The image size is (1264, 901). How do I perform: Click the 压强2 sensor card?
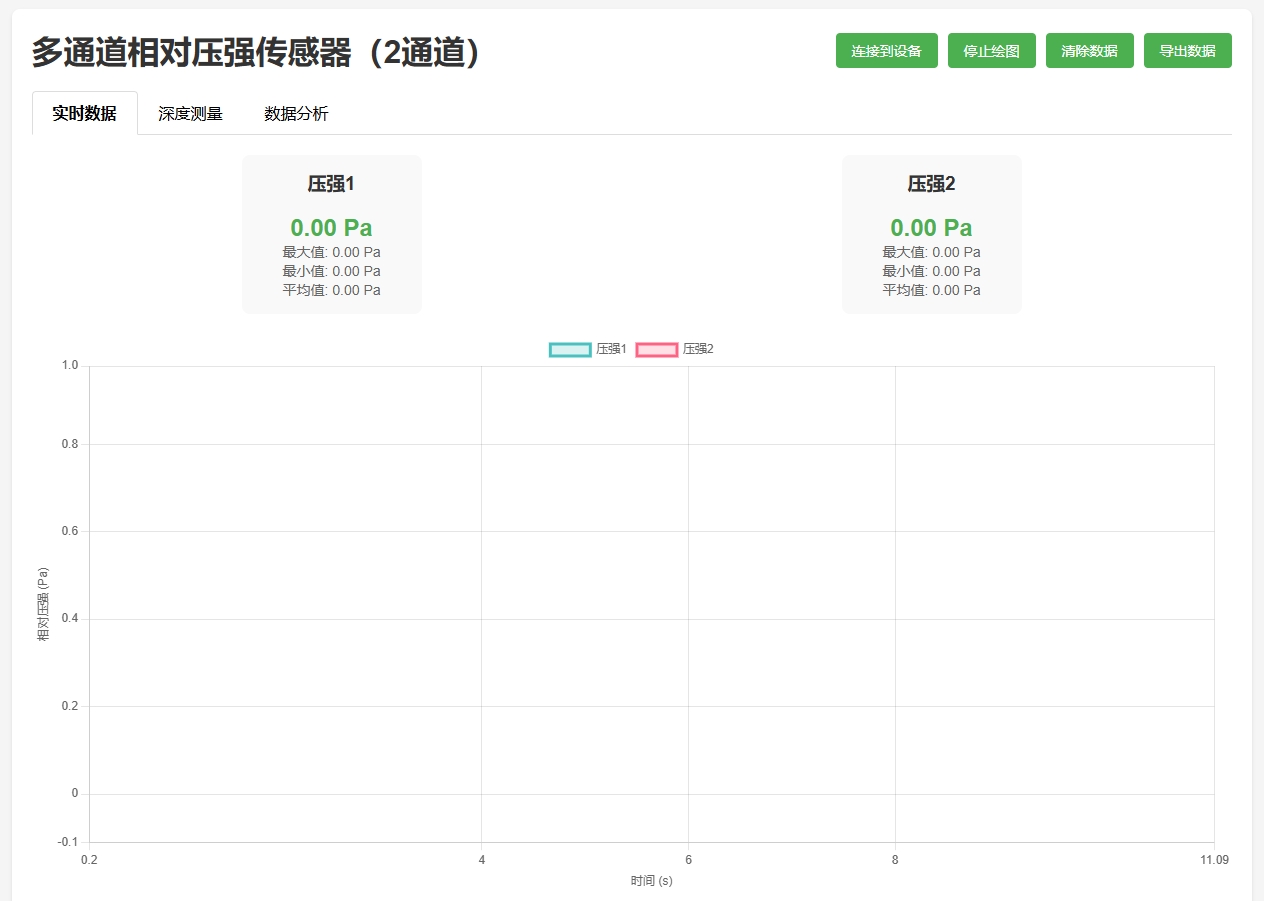tap(931, 233)
